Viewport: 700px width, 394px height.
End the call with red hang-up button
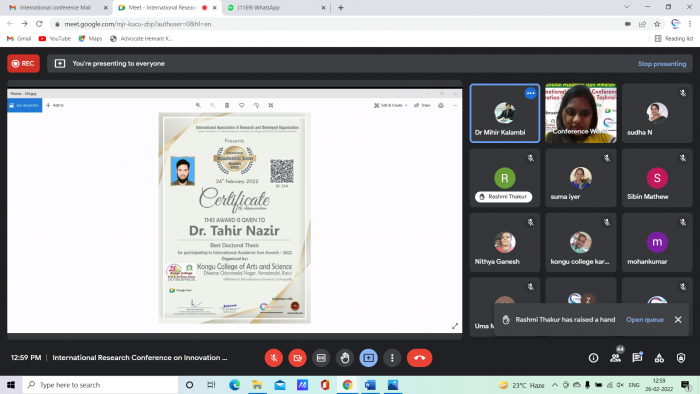[419, 358]
